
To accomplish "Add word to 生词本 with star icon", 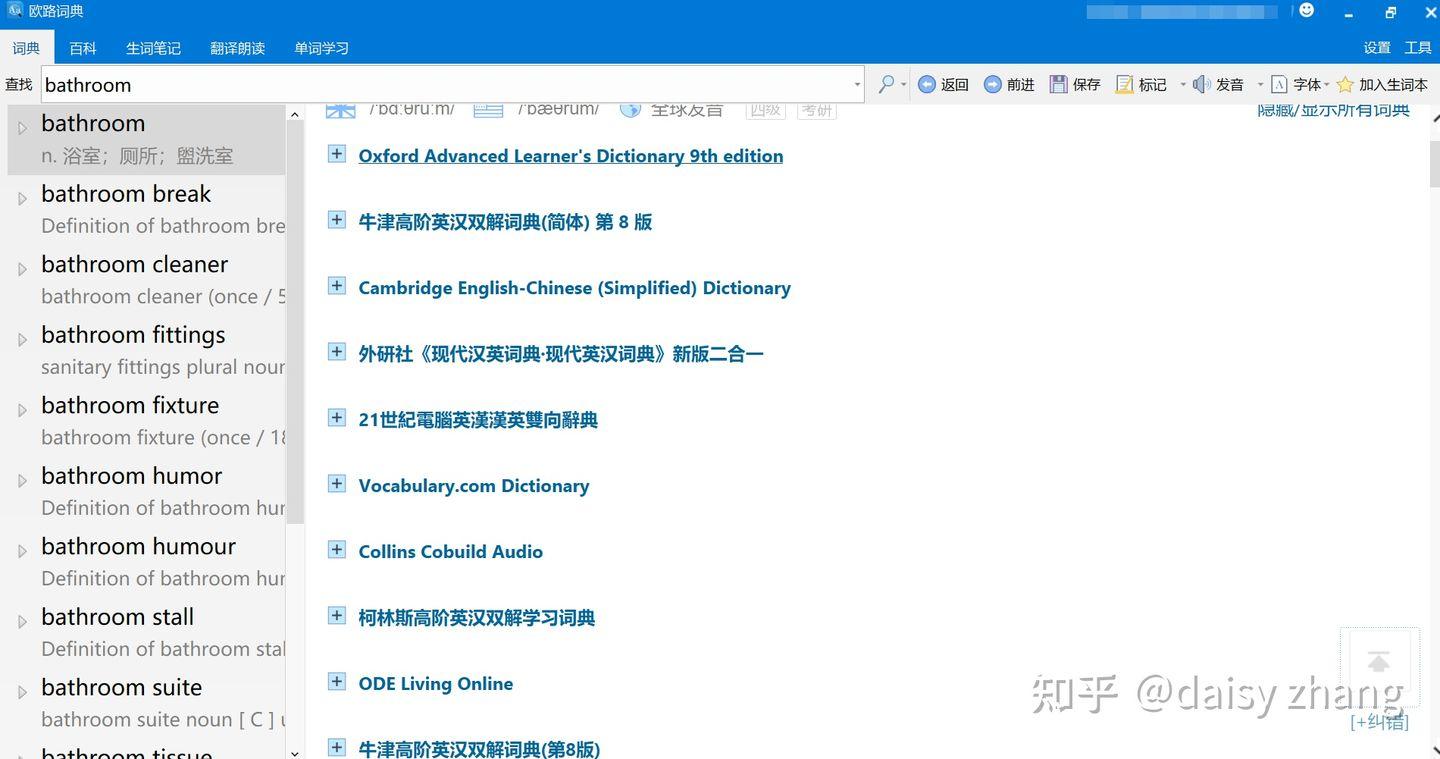I will pyautogui.click(x=1345, y=85).
